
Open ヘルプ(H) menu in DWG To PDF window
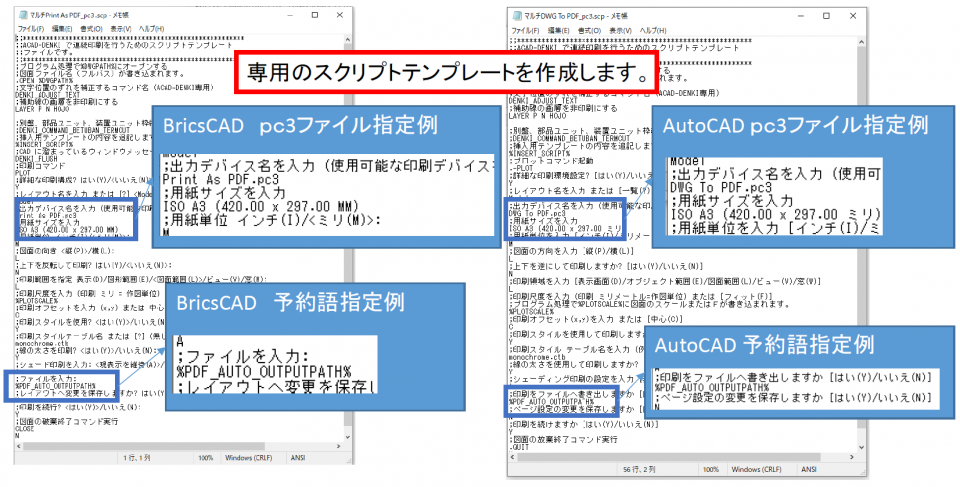[653, 29]
